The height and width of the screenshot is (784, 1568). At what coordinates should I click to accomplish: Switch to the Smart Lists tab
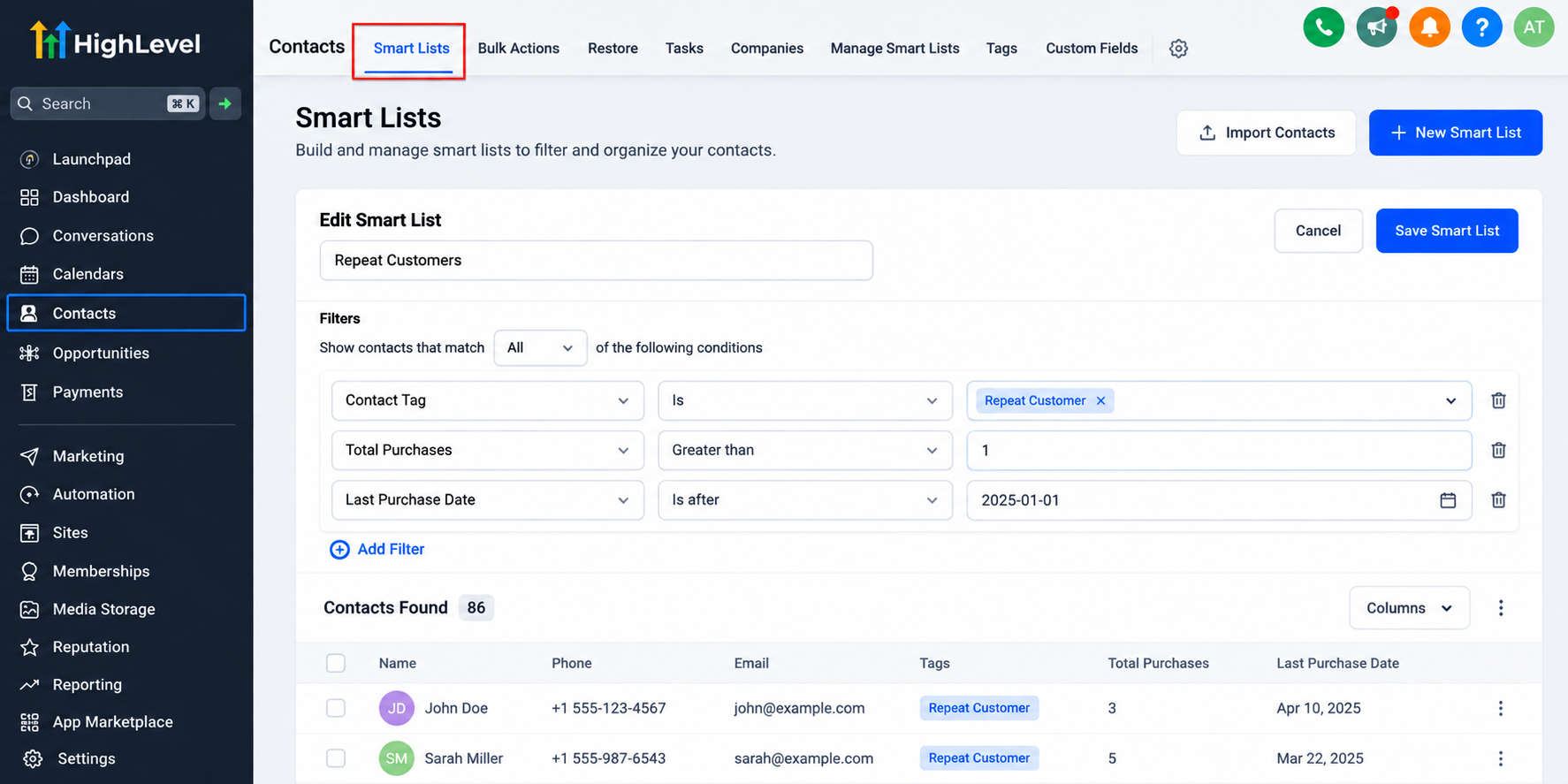(411, 49)
